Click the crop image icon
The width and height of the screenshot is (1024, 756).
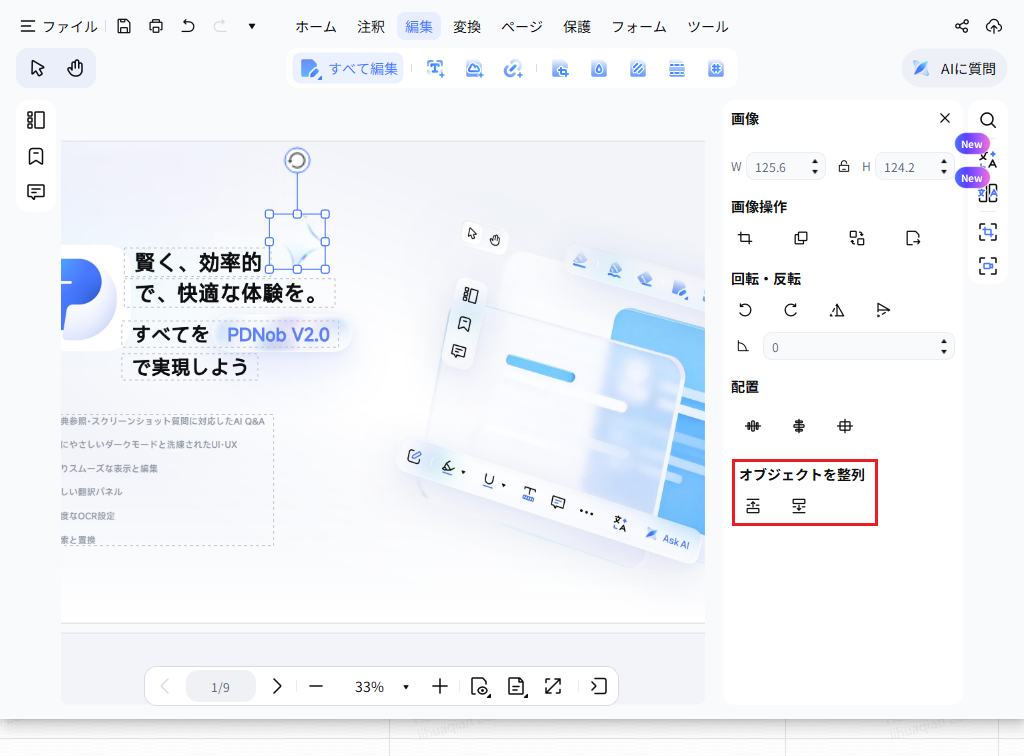click(x=745, y=238)
